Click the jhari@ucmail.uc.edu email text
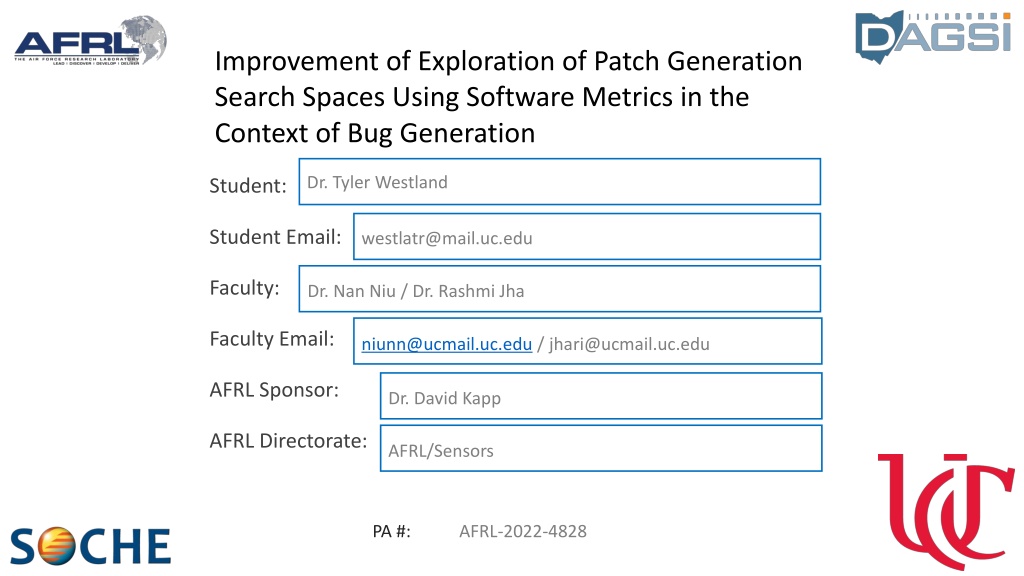The width and height of the screenshot is (1024, 576). (x=629, y=344)
